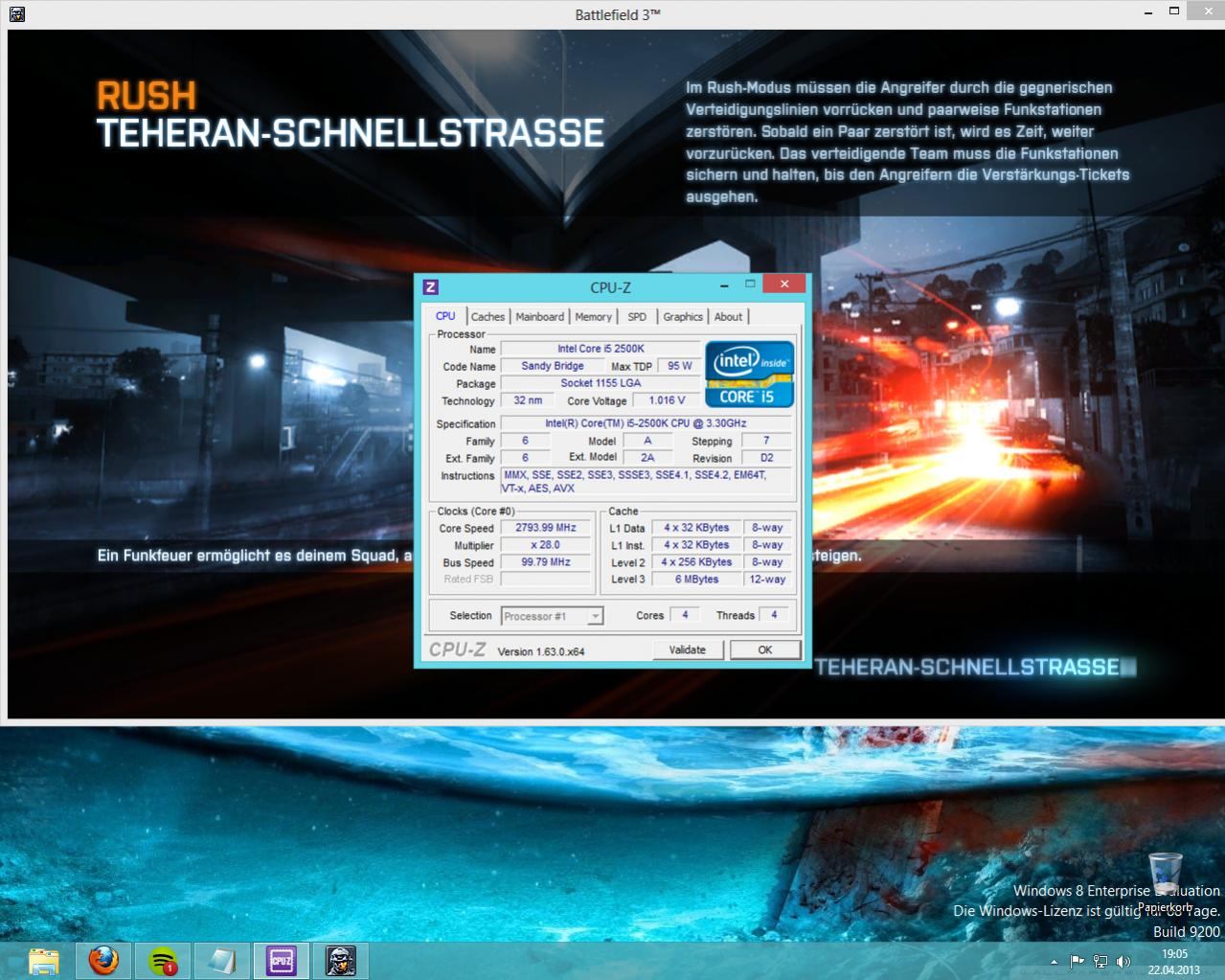Click the Validate button
Viewport: 1225px width, 980px height.
687,650
